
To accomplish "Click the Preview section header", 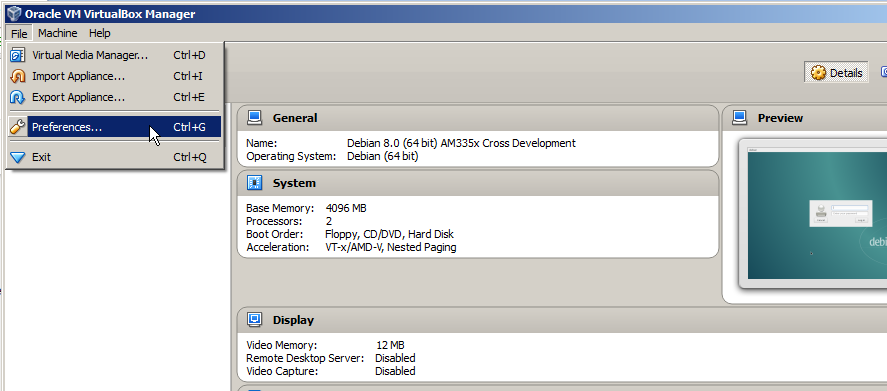I will 805,118.
